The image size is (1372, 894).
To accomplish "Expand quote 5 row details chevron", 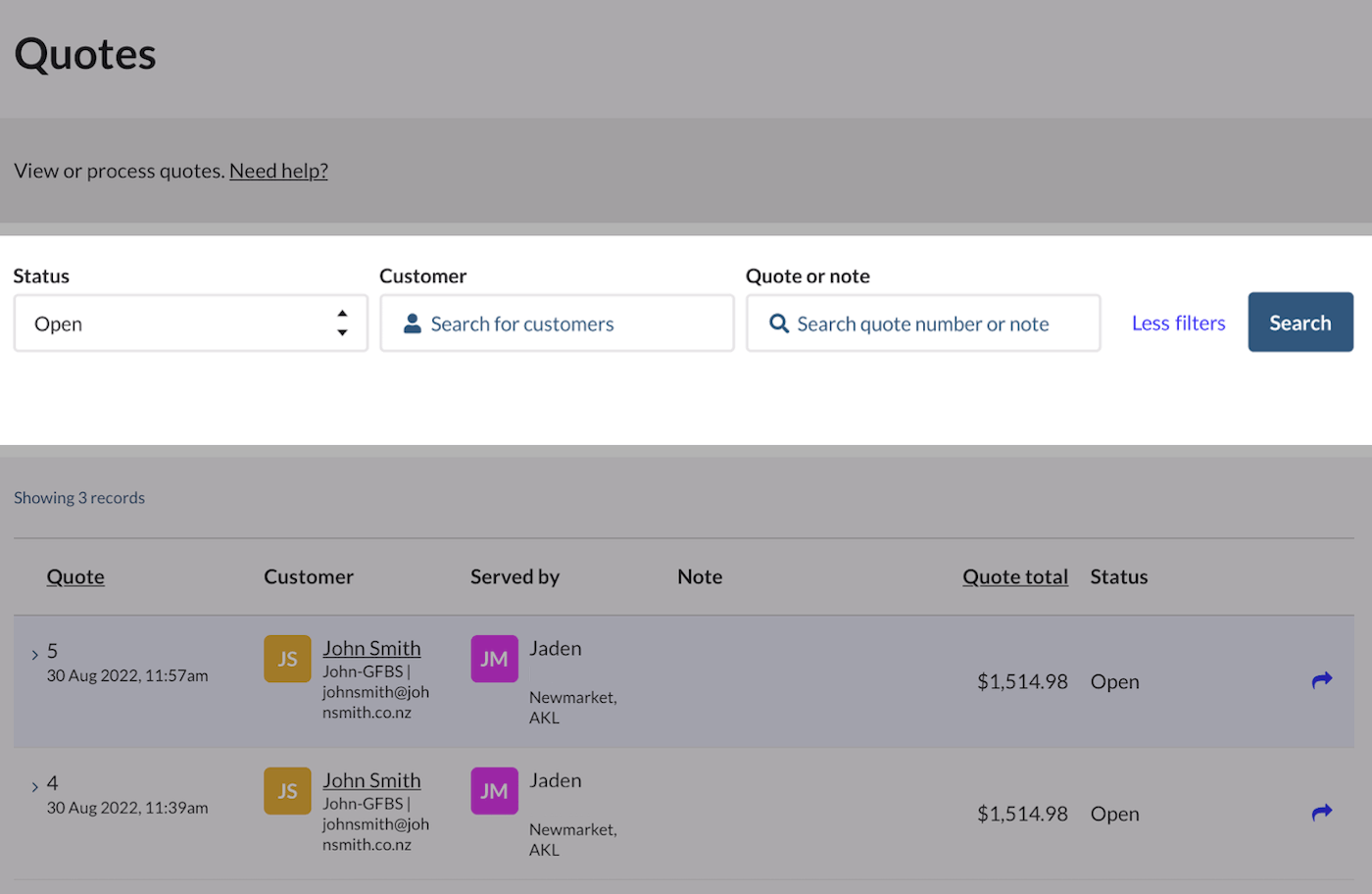I will (x=34, y=654).
